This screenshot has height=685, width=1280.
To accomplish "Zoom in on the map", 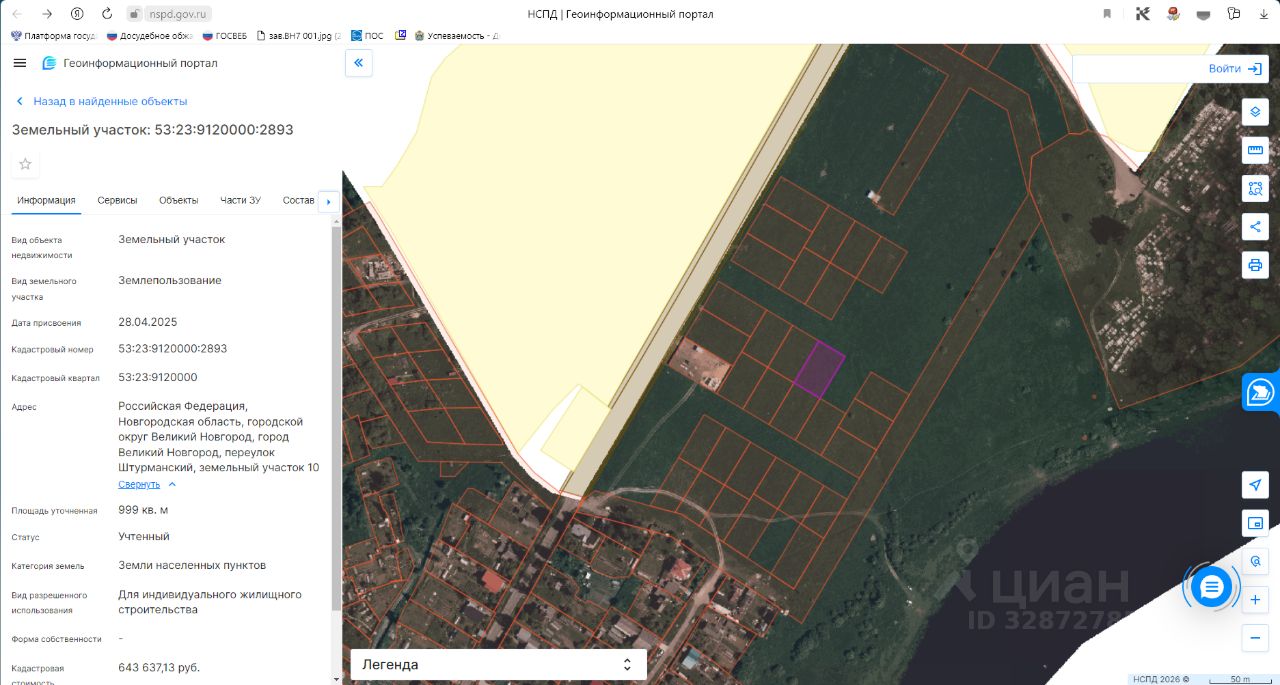I will pyautogui.click(x=1255, y=600).
